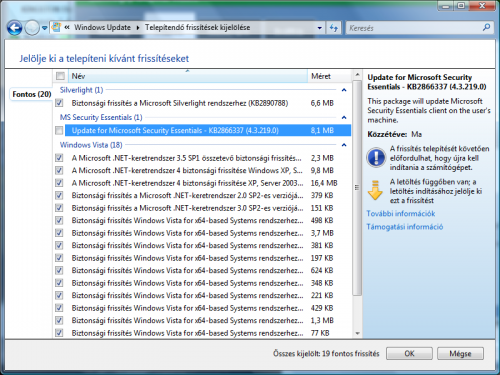Collapse the Silverlight (1) group
Viewport: 500px width, 375px height.
pos(344,90)
